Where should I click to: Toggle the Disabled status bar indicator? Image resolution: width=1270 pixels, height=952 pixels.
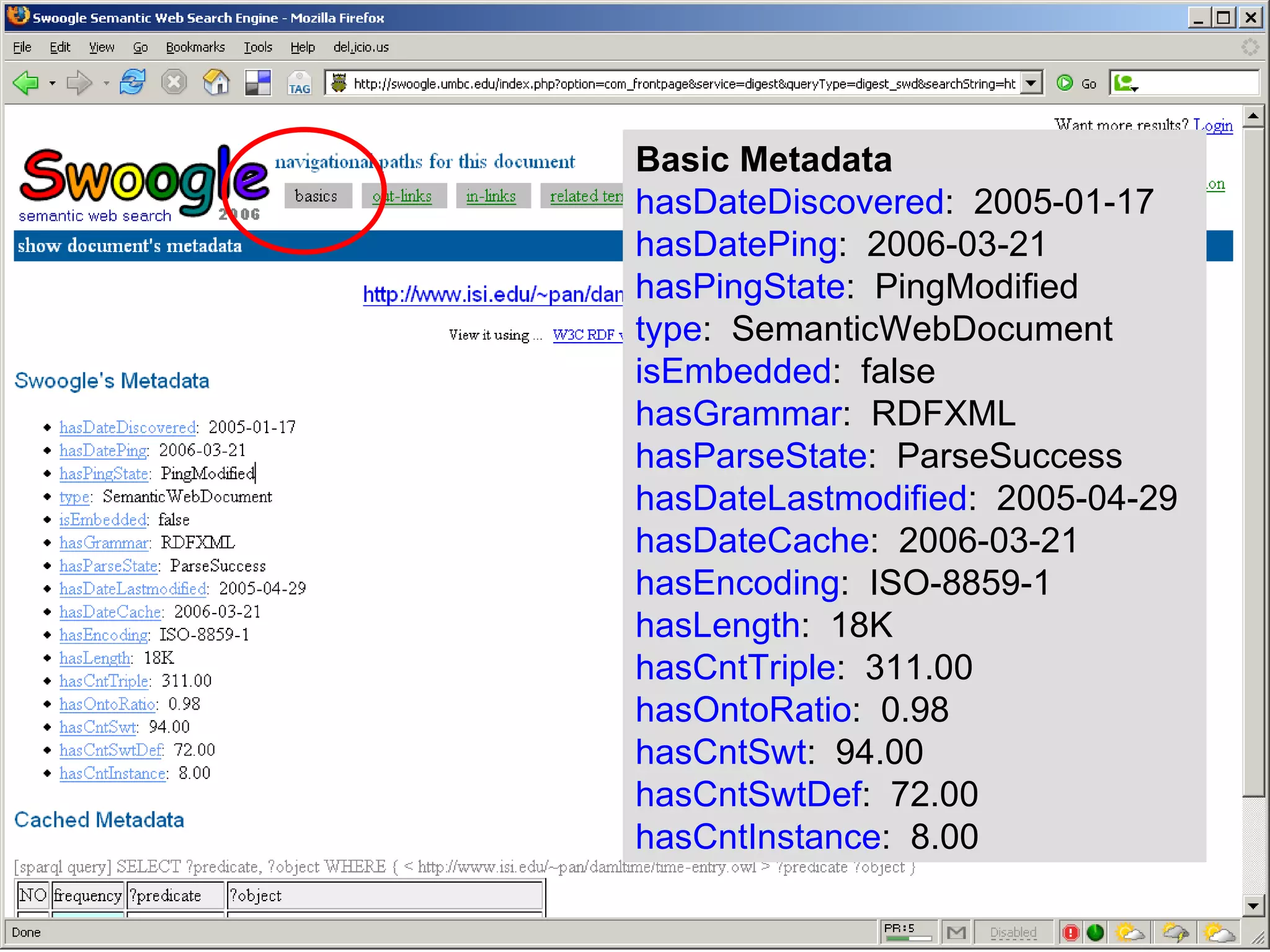[1013, 932]
